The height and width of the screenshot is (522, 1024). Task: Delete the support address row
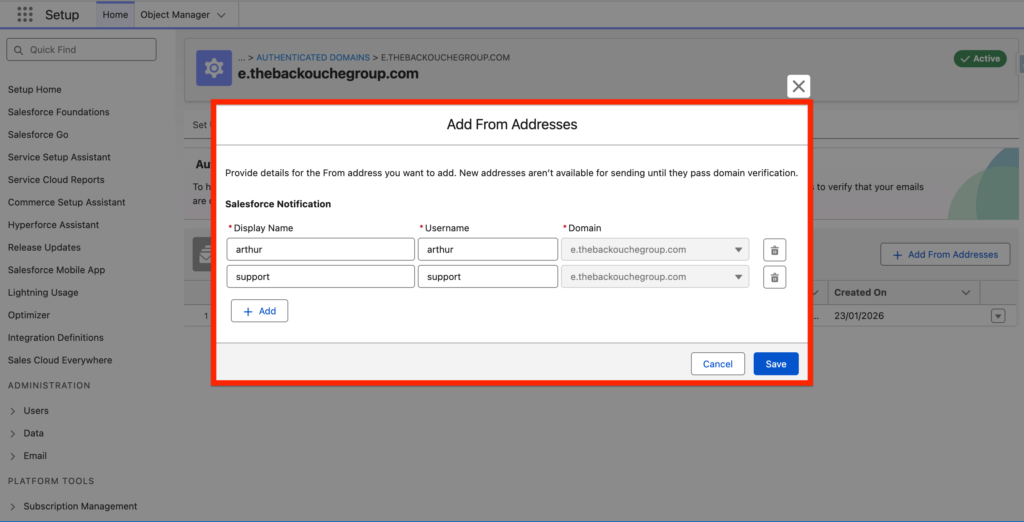pyautogui.click(x=774, y=277)
